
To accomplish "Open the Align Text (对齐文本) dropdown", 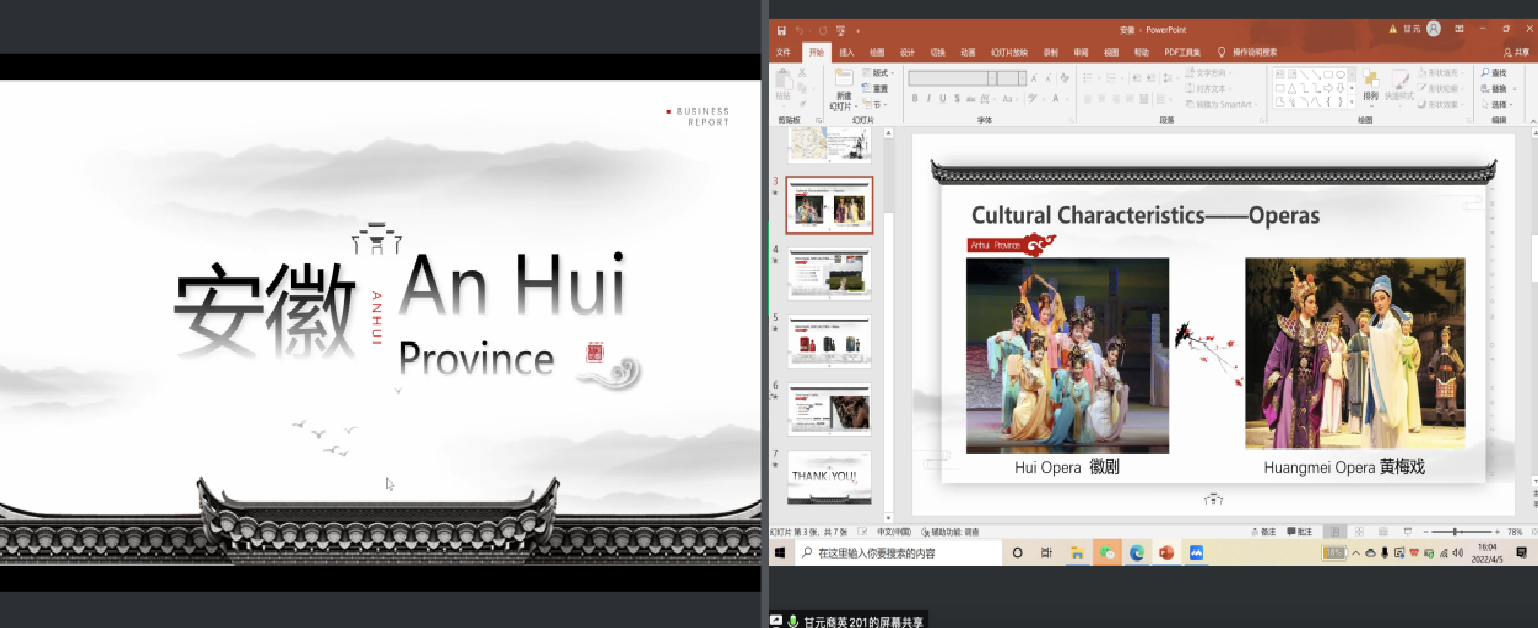I will click(1208, 88).
